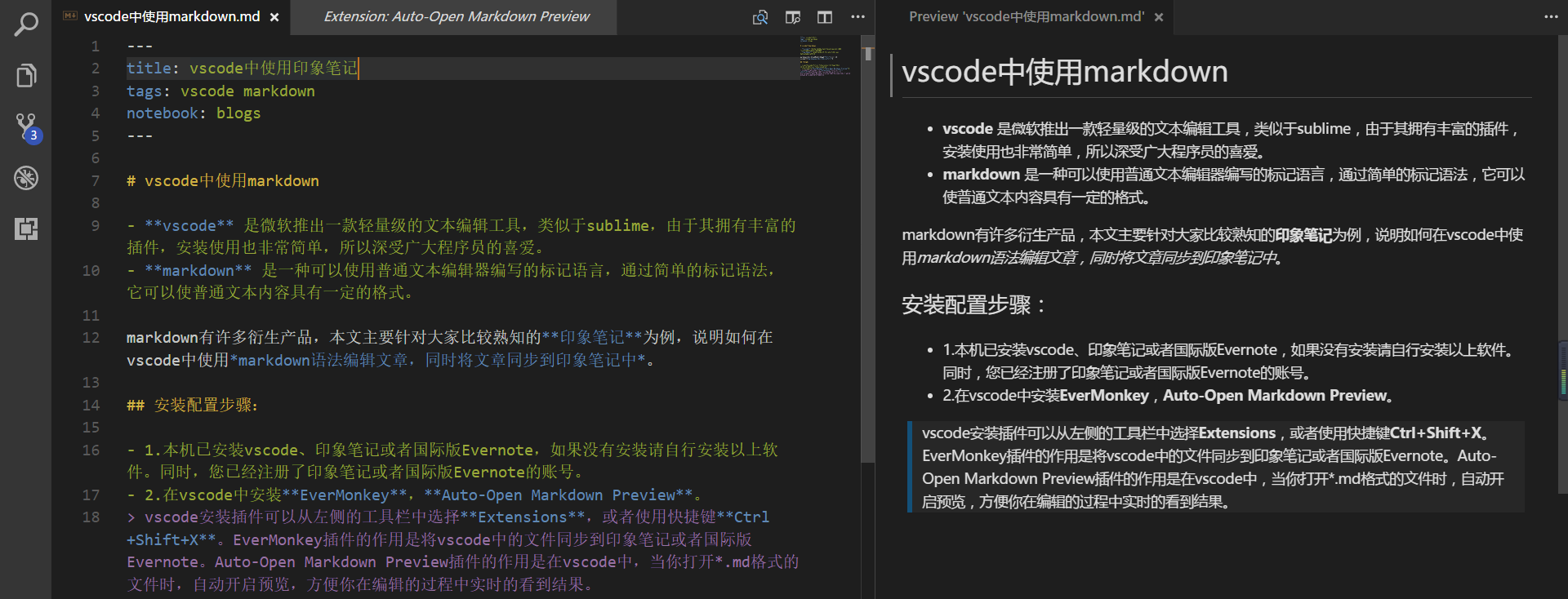Click the '# vscode中使用markdown' heading line in editor
1568x599 pixels.
tap(223, 180)
